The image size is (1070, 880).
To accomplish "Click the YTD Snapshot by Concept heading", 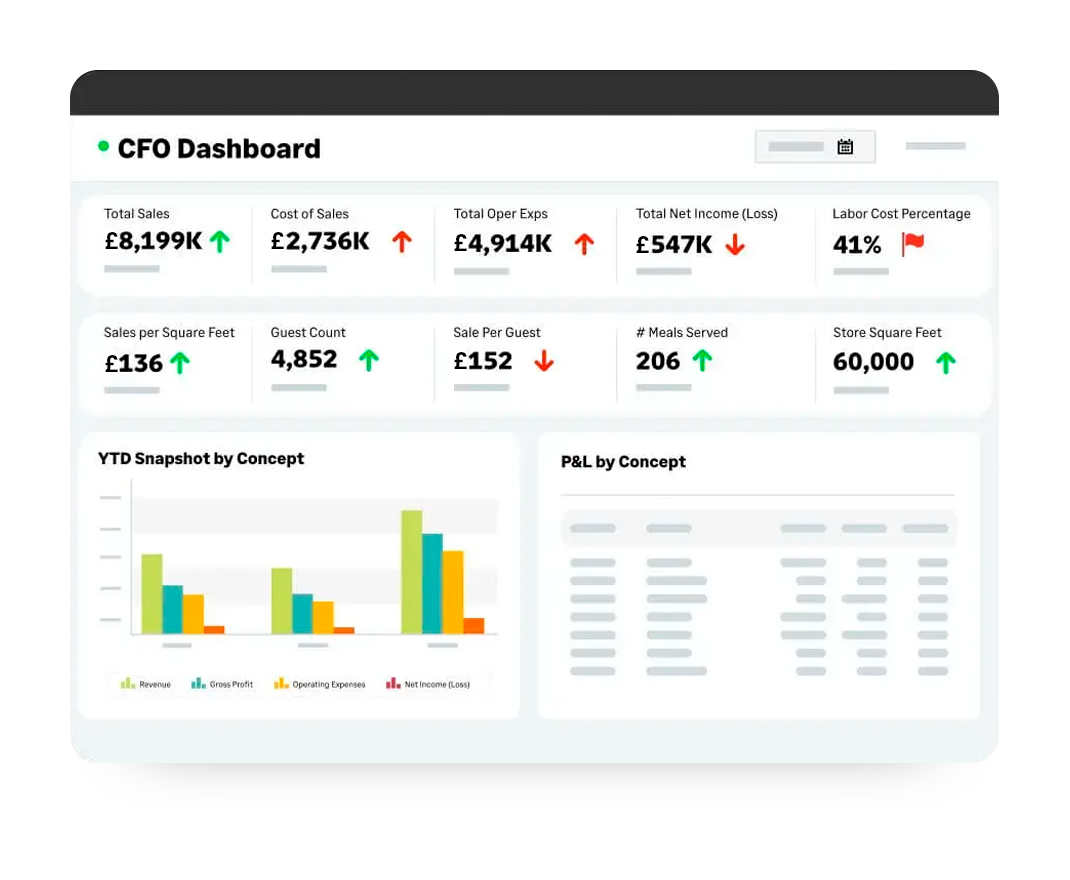I will click(x=201, y=458).
